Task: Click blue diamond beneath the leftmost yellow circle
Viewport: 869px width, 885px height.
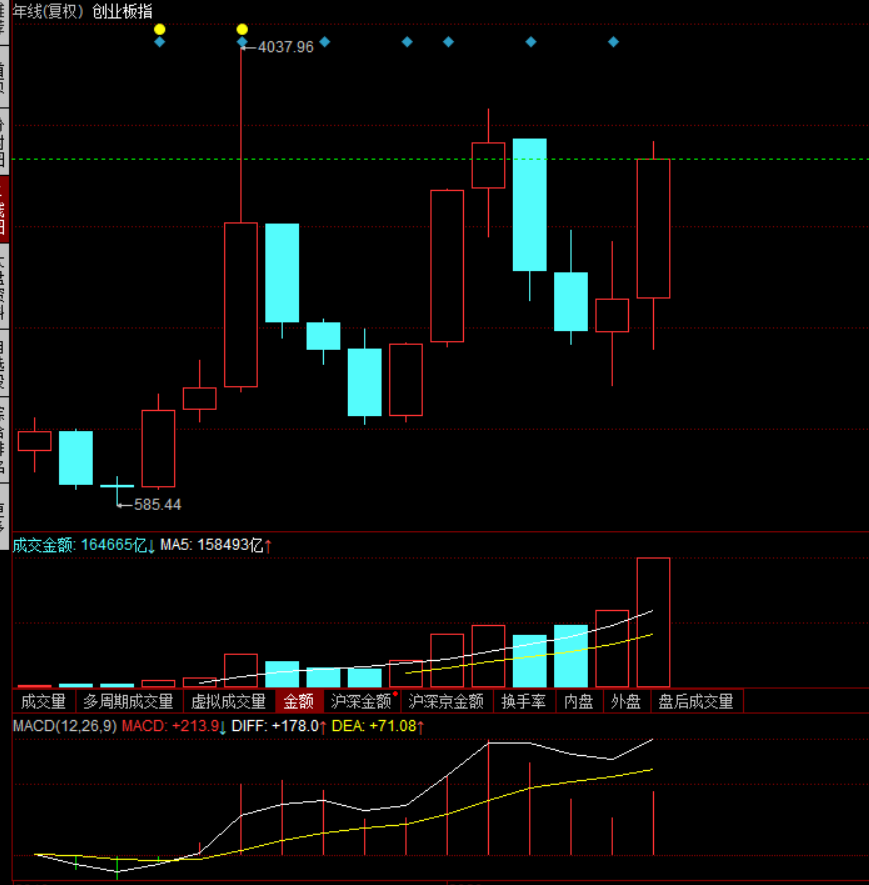Action: 159,42
